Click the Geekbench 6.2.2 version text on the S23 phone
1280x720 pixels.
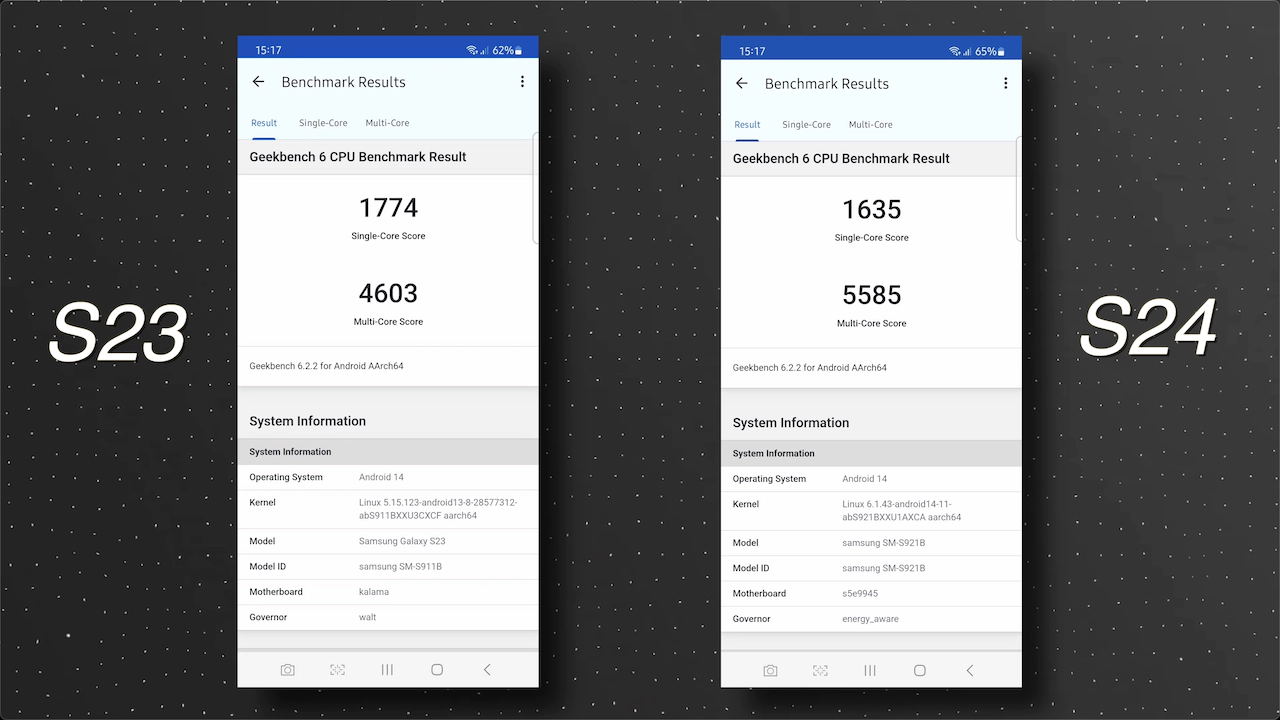326,366
